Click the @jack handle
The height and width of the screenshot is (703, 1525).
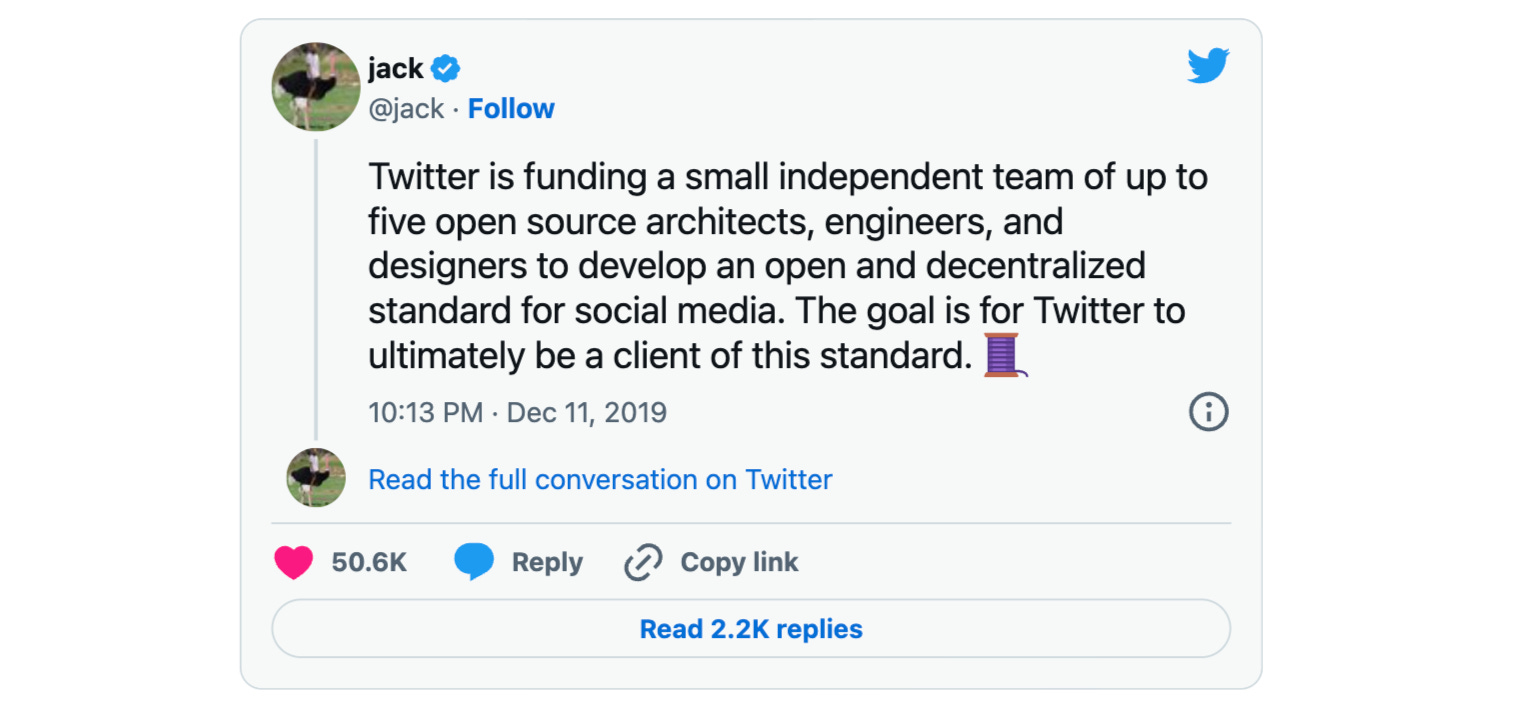(406, 109)
